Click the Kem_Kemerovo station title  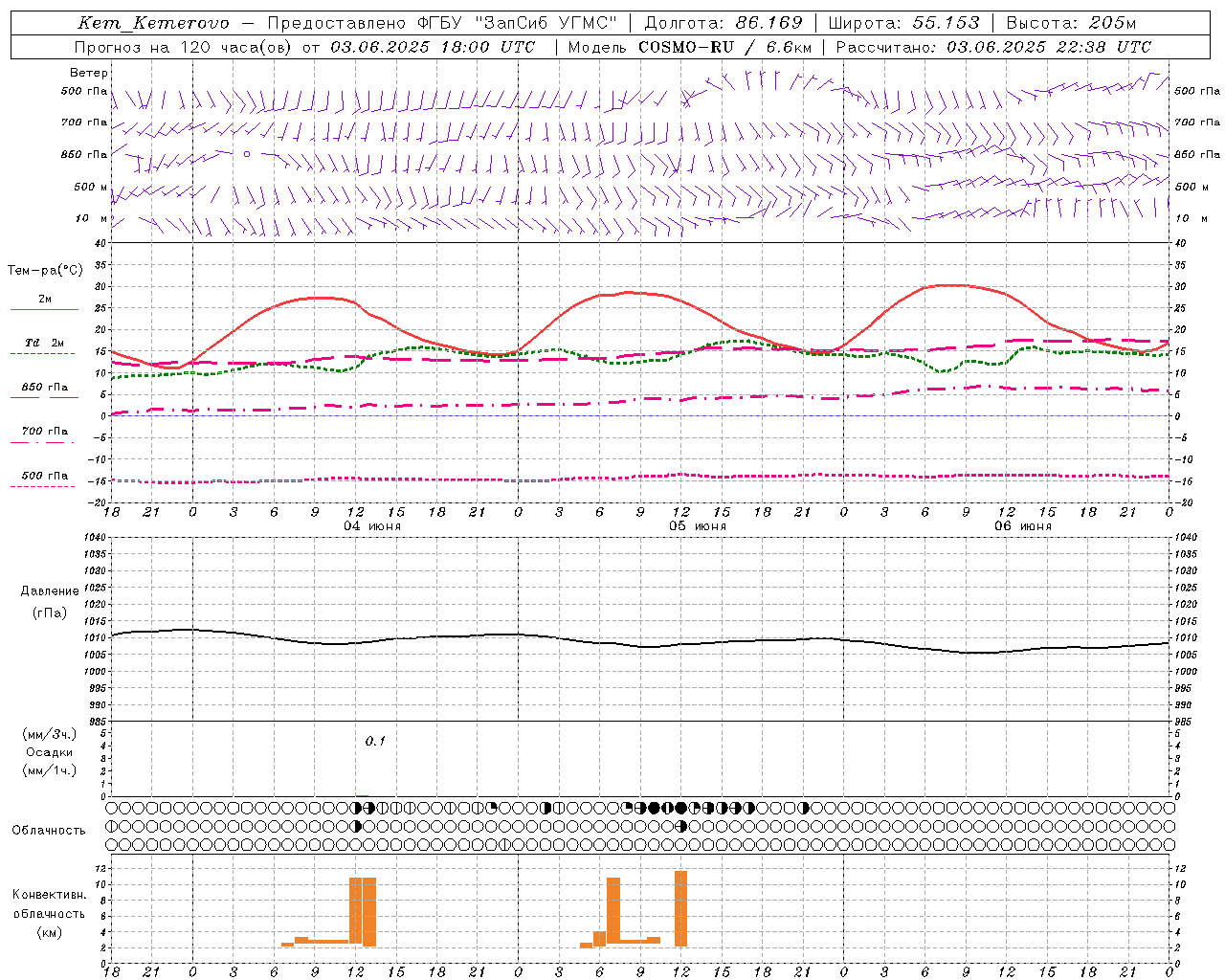[154, 23]
